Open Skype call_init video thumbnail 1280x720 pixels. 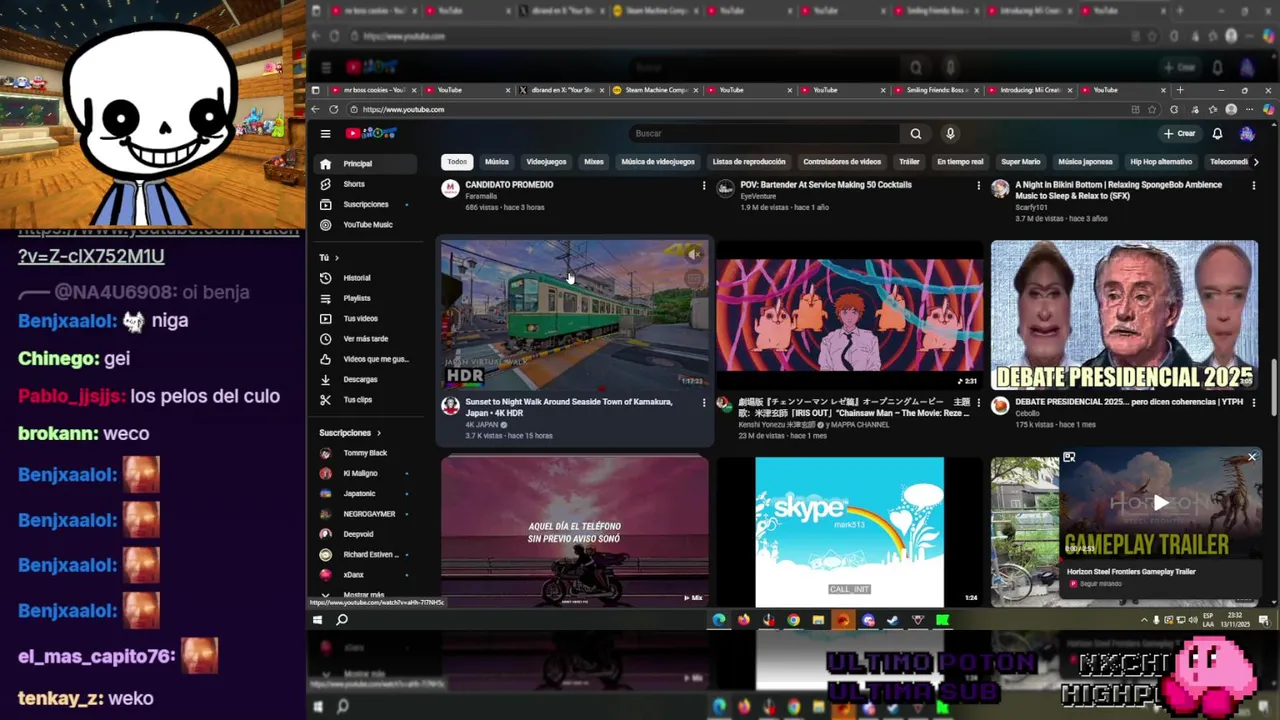click(850, 531)
